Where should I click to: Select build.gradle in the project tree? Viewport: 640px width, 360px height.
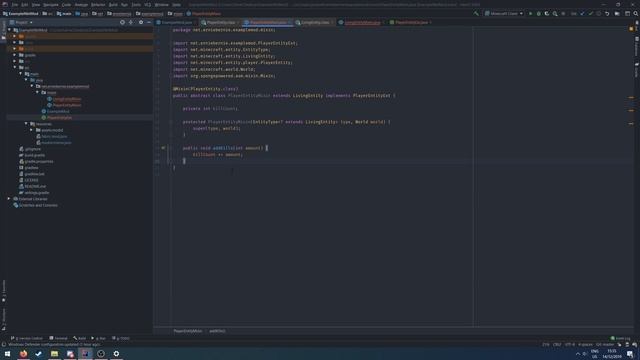35,155
